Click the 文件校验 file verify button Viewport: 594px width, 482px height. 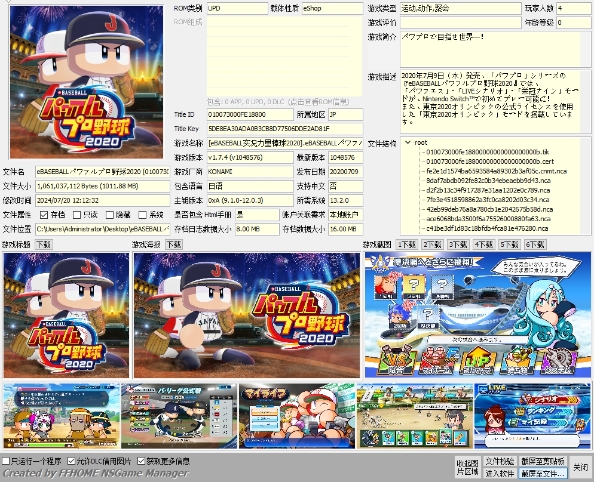tap(500, 461)
